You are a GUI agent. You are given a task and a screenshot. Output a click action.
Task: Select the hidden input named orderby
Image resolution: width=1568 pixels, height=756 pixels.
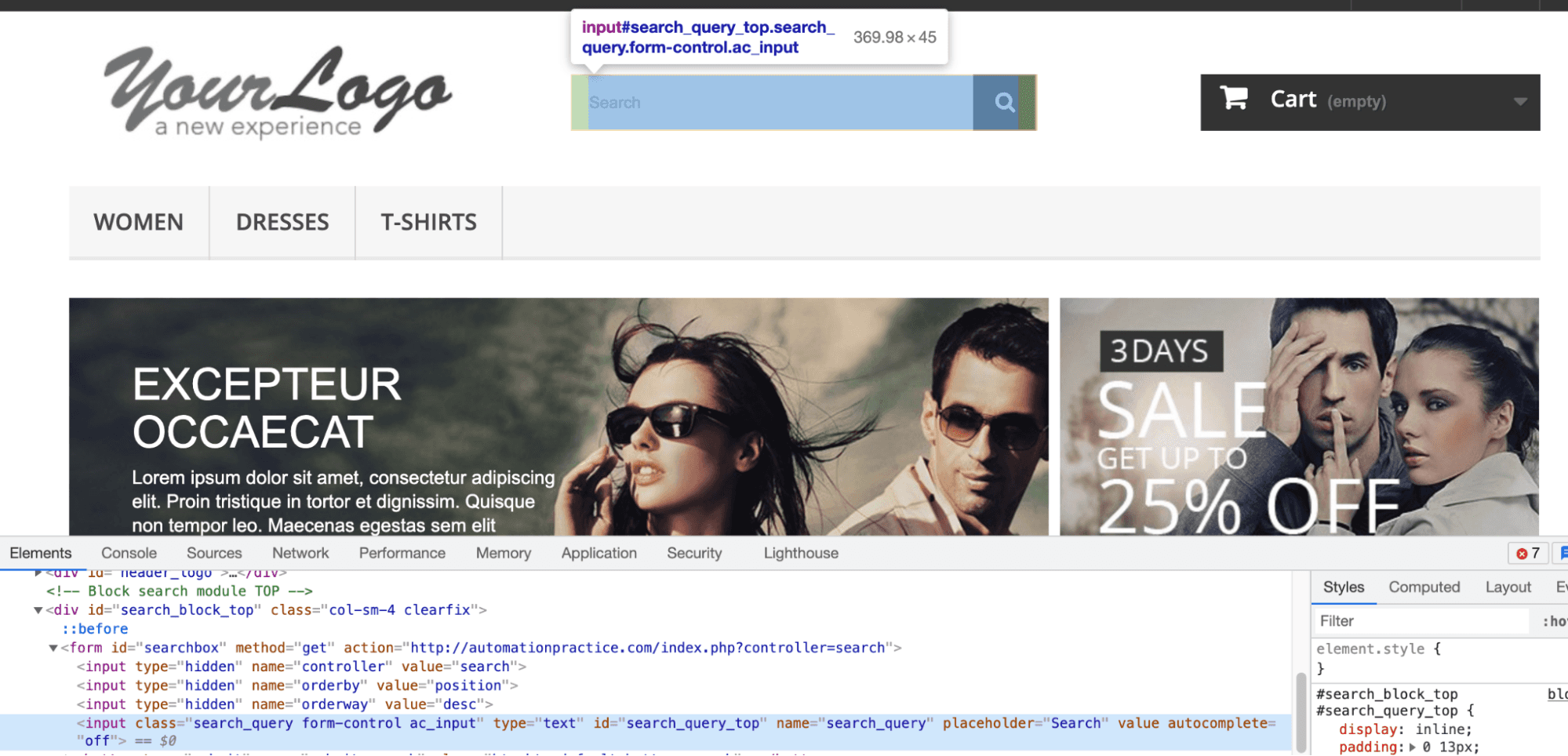(x=298, y=685)
